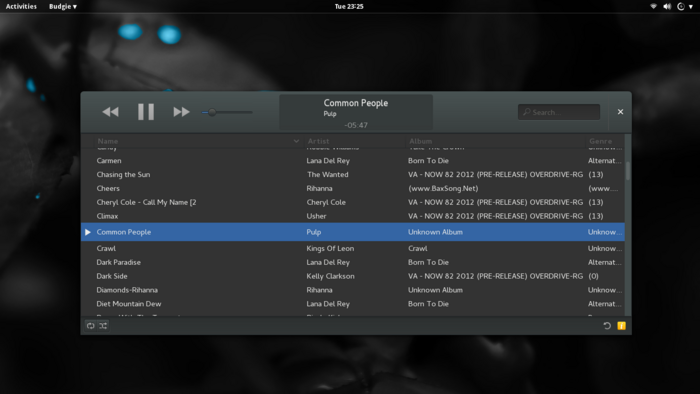
Task: Click the yellow icon at bottom right
Action: click(621, 326)
